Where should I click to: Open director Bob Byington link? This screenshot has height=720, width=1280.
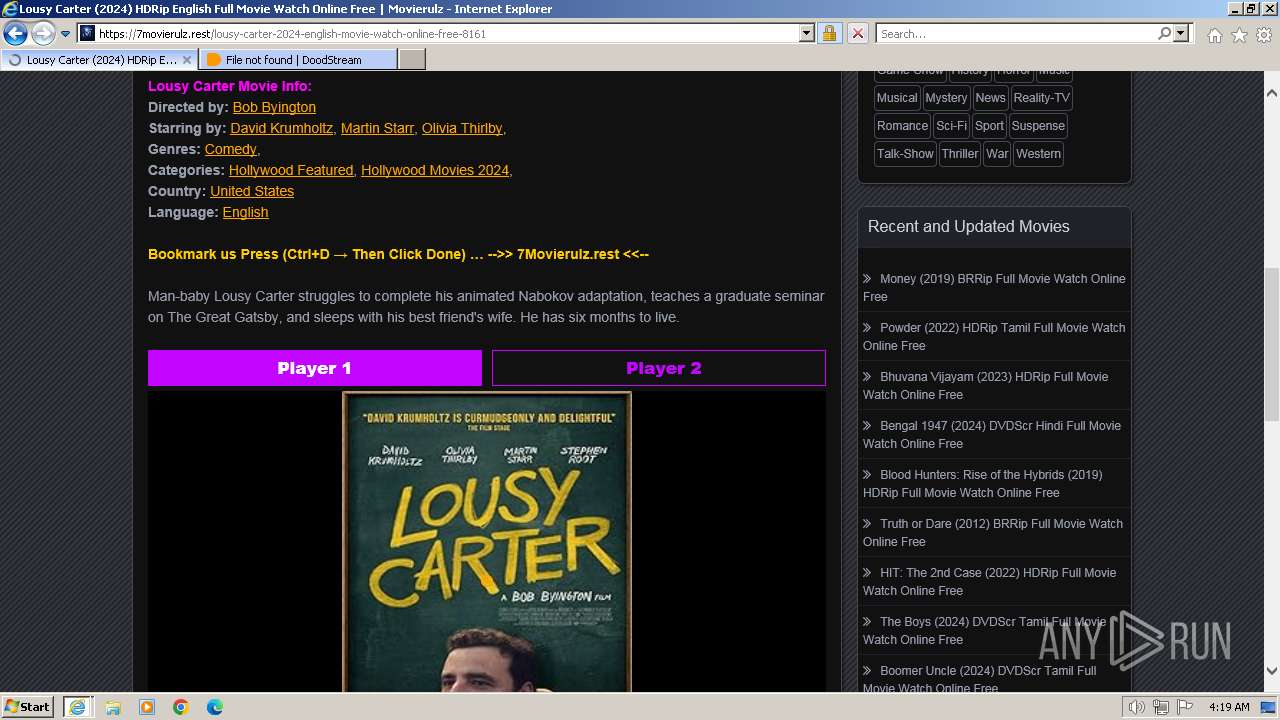pyautogui.click(x=274, y=107)
